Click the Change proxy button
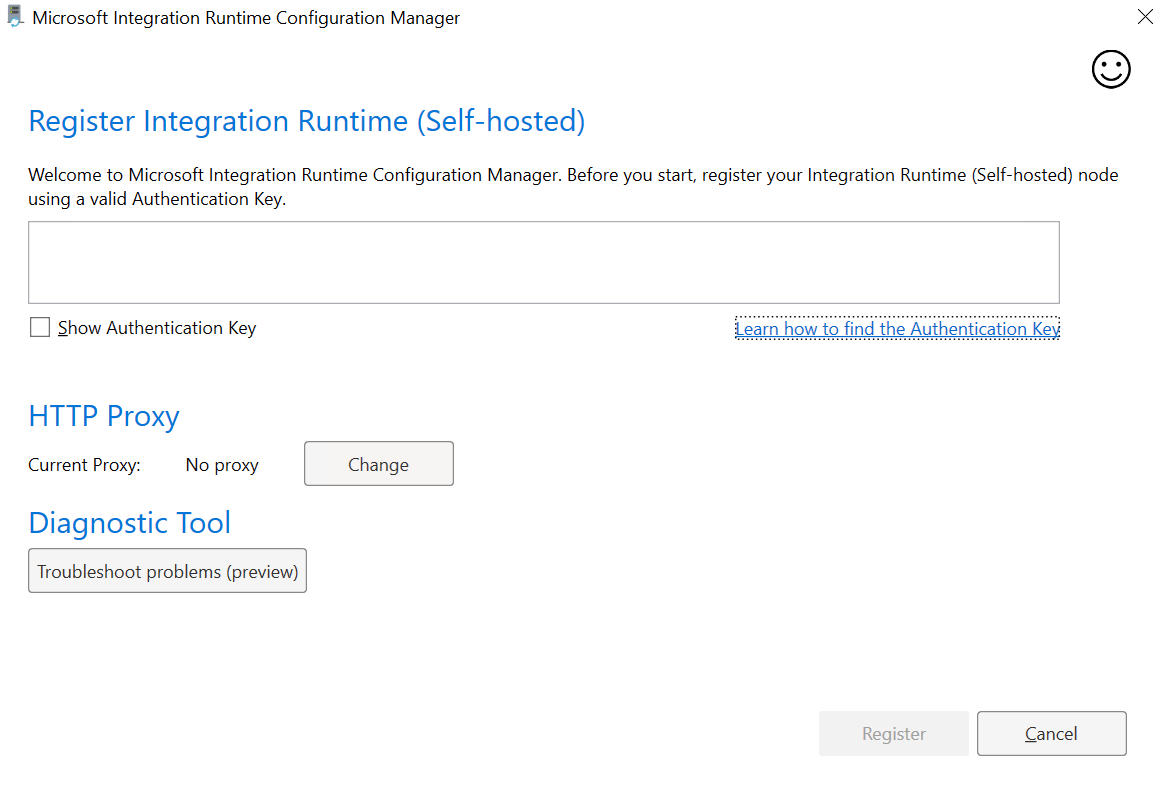The height and width of the screenshot is (801, 1162). (x=379, y=464)
